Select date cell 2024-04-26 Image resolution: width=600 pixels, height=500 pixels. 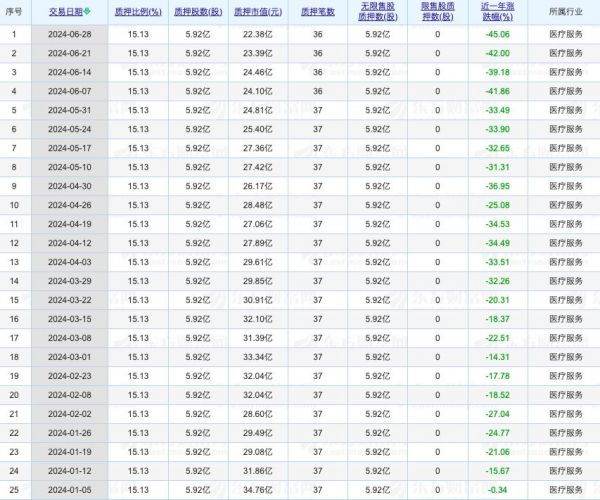70,205
